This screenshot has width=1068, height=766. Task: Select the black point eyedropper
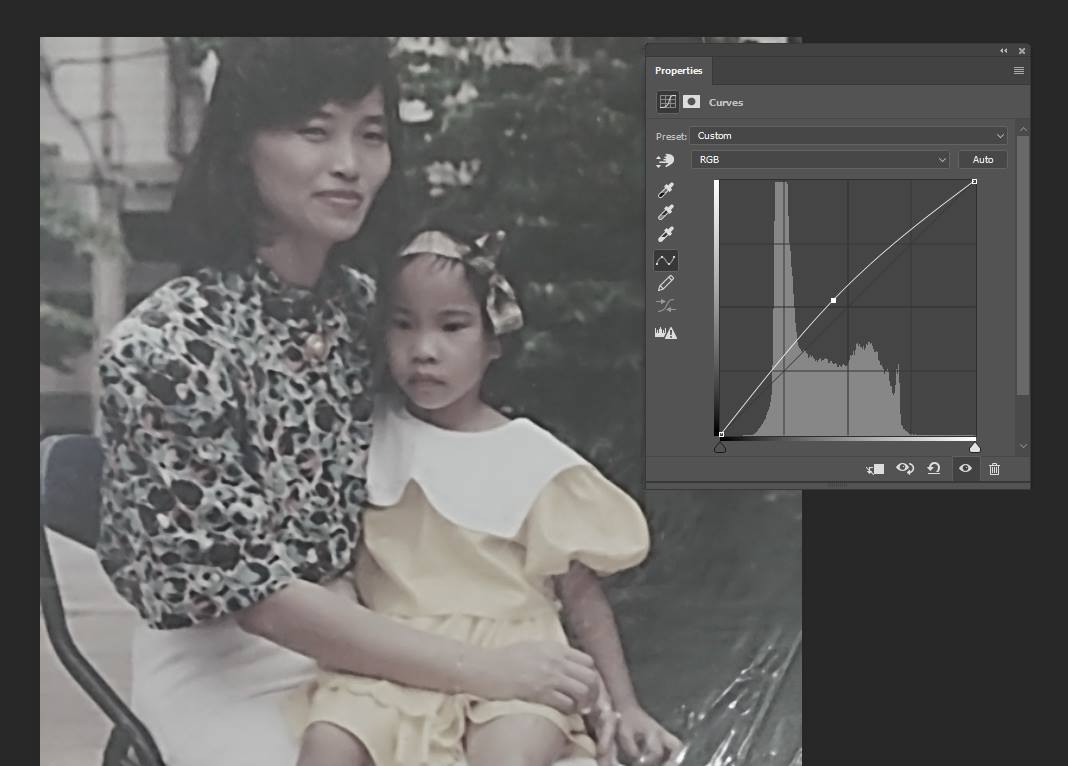point(665,190)
